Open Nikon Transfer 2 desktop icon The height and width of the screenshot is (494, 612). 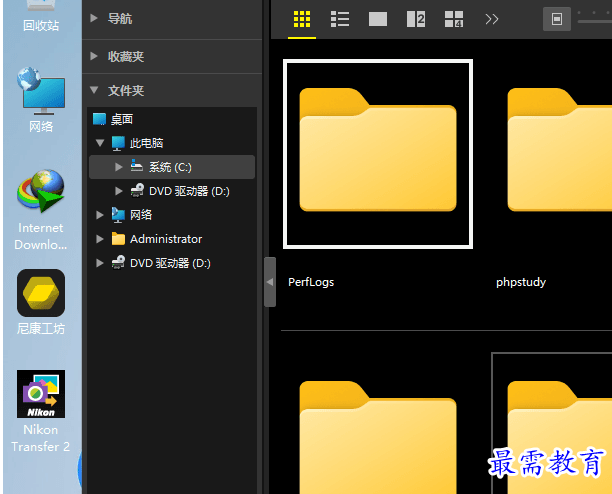coord(41,412)
